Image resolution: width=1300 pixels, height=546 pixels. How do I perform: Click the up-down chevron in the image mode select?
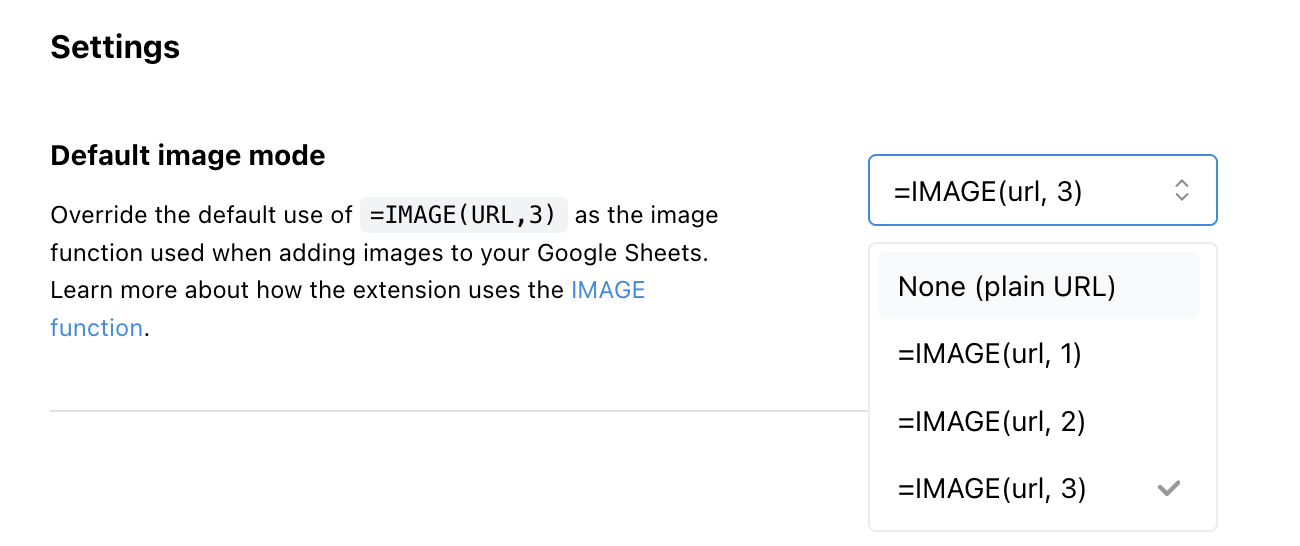pos(1181,190)
